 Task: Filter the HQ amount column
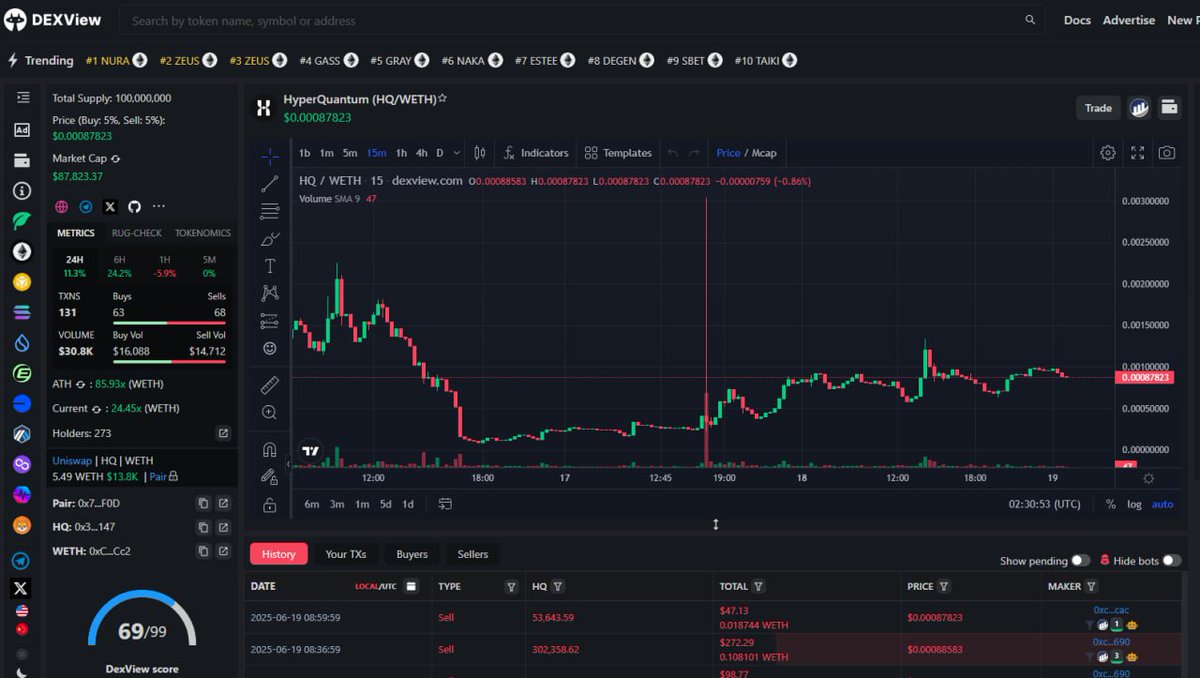click(x=558, y=587)
